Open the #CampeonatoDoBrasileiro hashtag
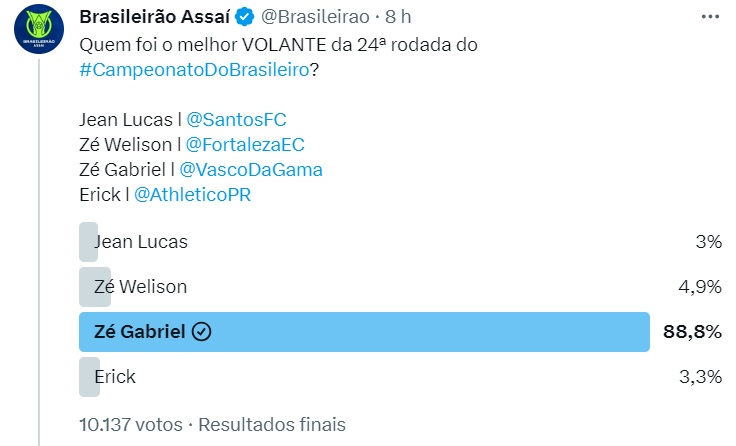This screenshot has height=446, width=736. (193, 71)
